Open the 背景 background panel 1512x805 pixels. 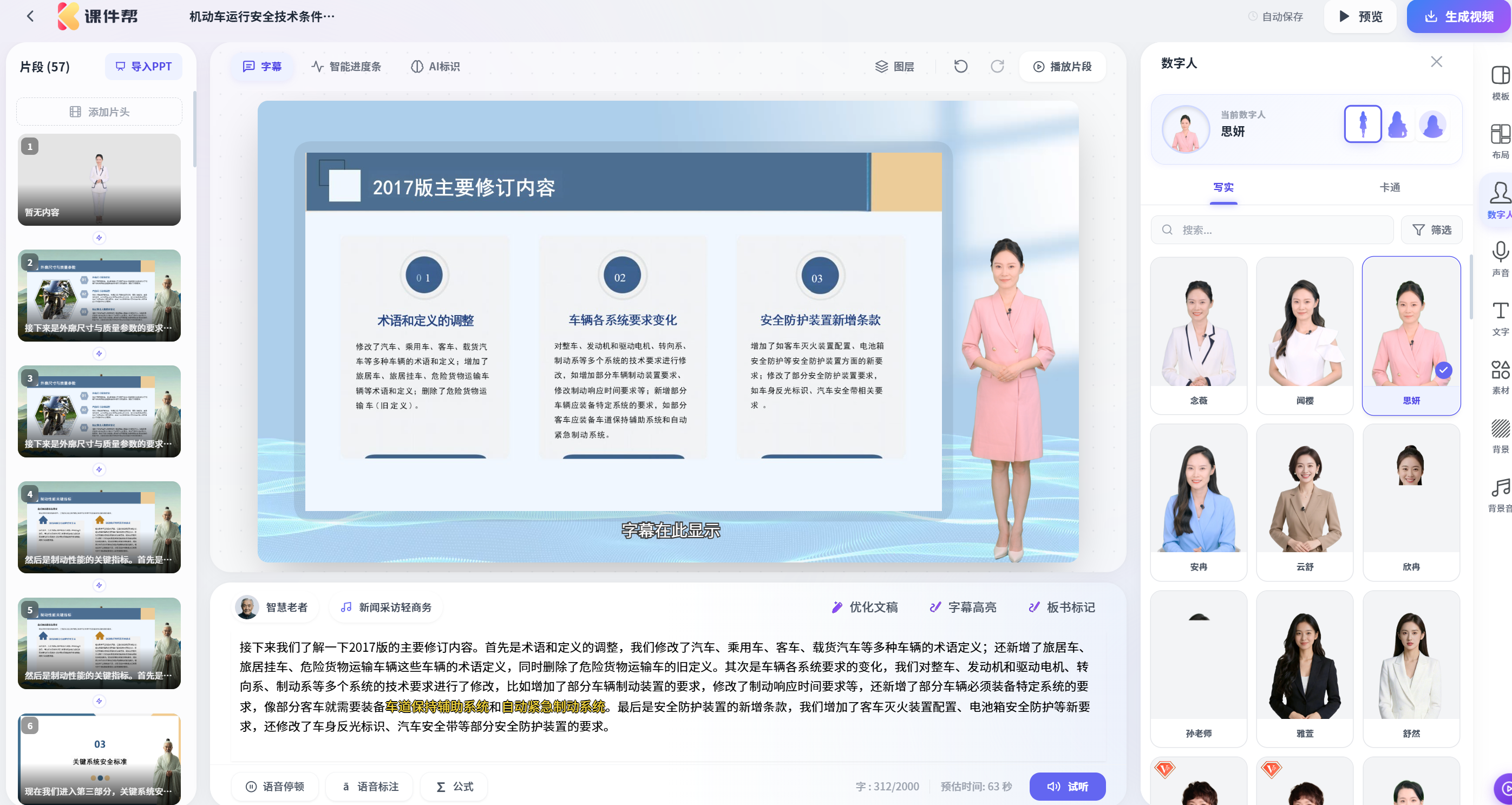click(x=1500, y=436)
